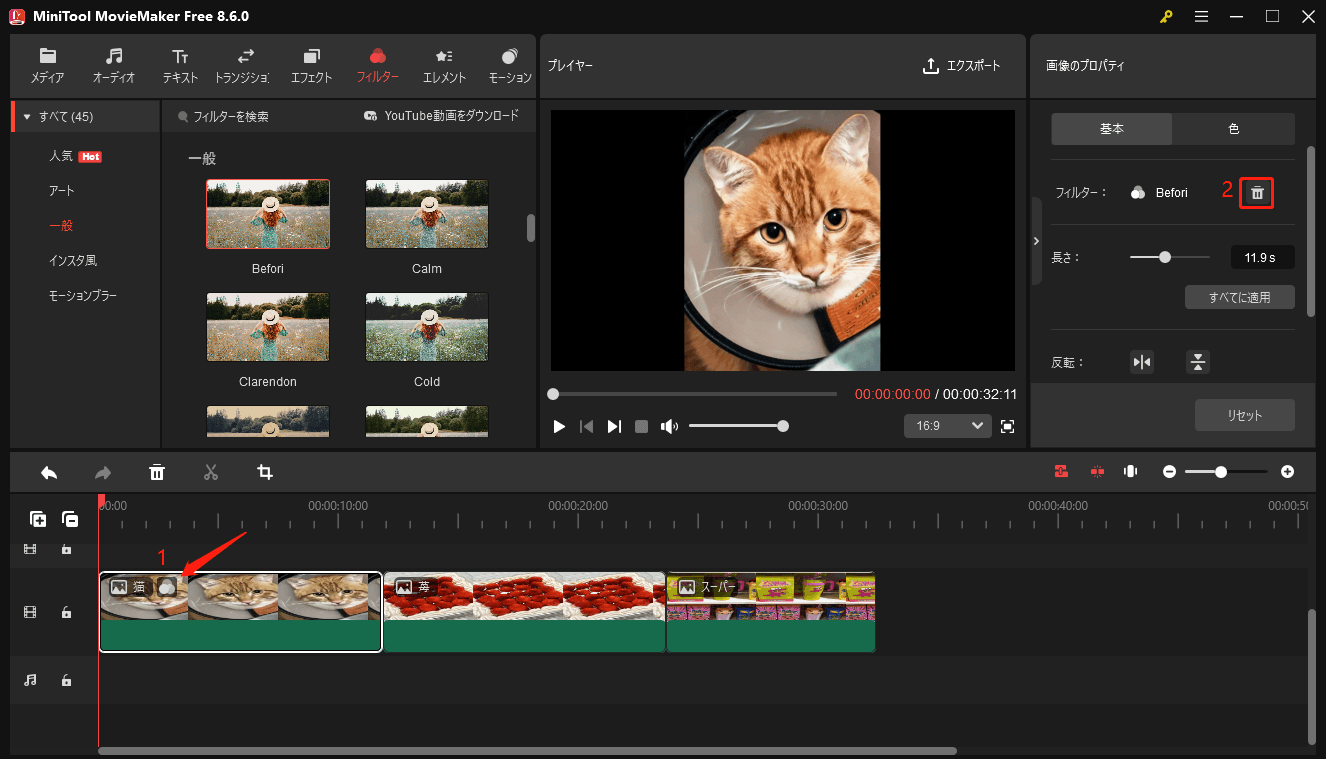
Task: Click the すべてに適用 (Apply to all) button
Action: tap(1239, 296)
